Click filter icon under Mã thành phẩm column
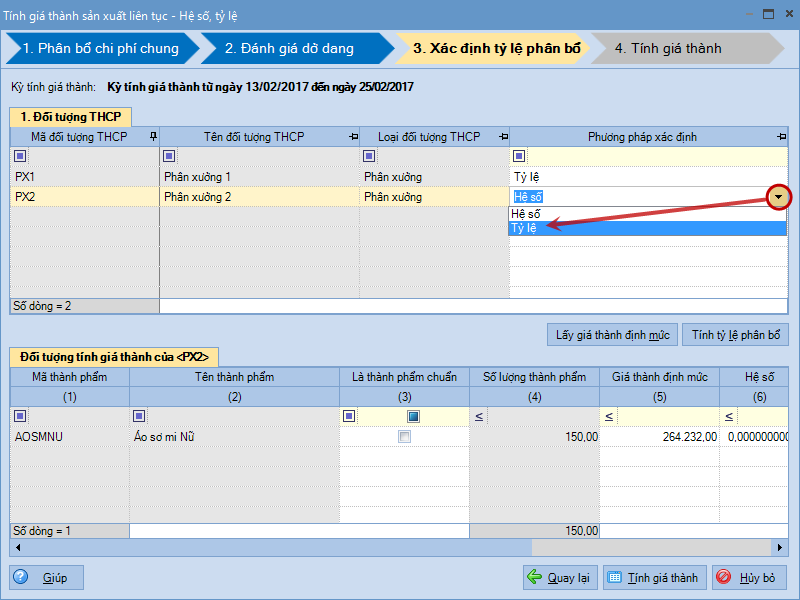The width and height of the screenshot is (800, 600). pos(20,416)
